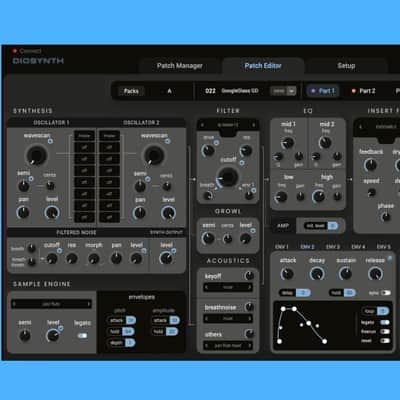Toggle envelope freerun switch

[385, 331]
